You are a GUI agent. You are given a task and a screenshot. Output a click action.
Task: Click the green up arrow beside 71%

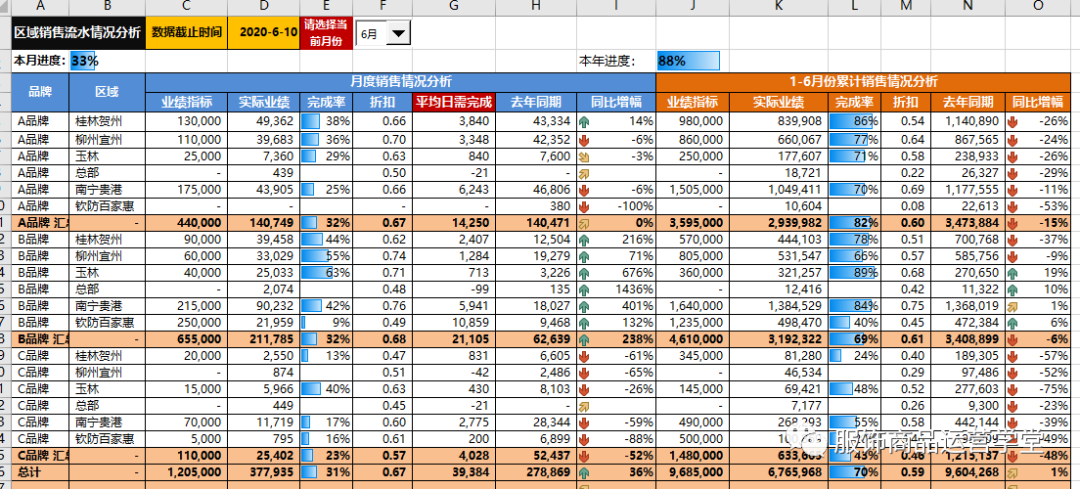click(585, 256)
